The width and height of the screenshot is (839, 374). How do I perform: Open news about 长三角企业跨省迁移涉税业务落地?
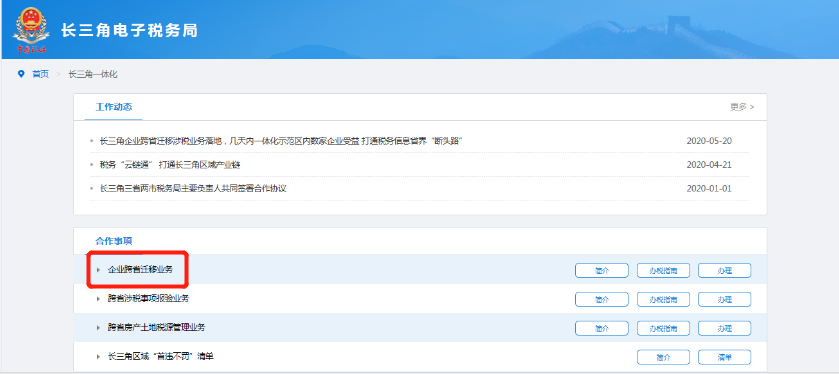[x=280, y=141]
